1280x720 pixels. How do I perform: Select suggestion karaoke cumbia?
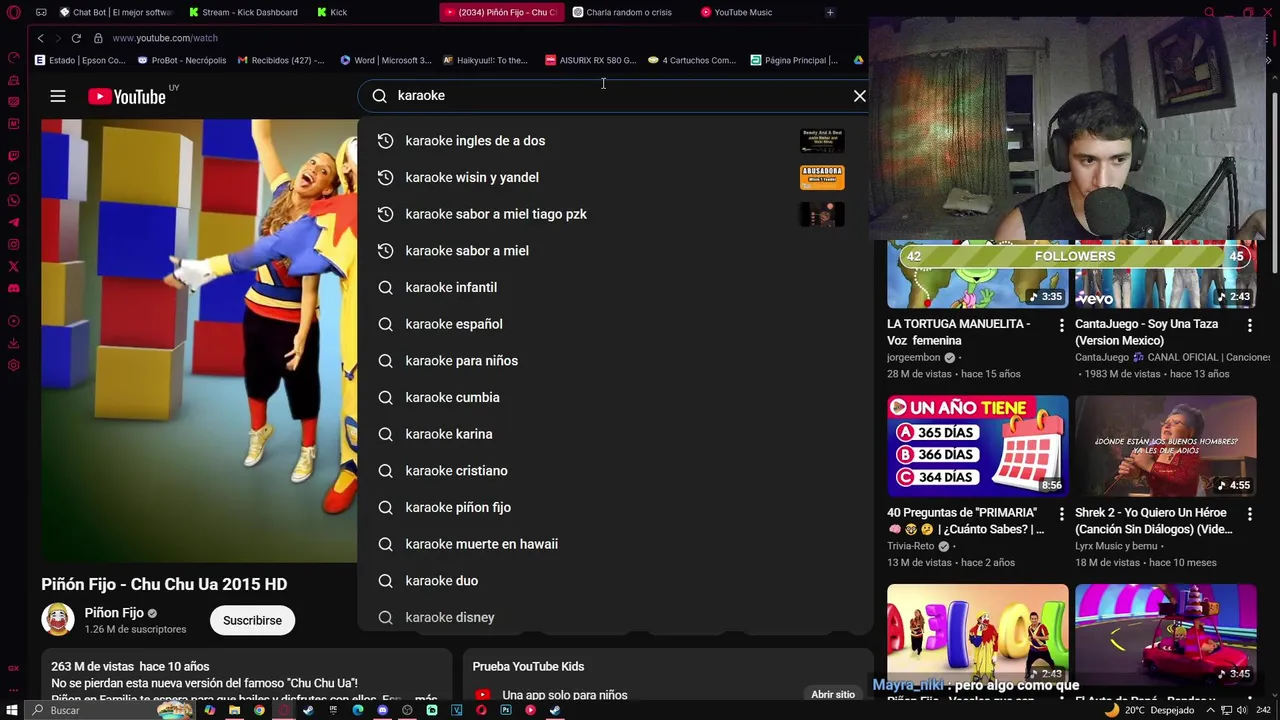613,397
